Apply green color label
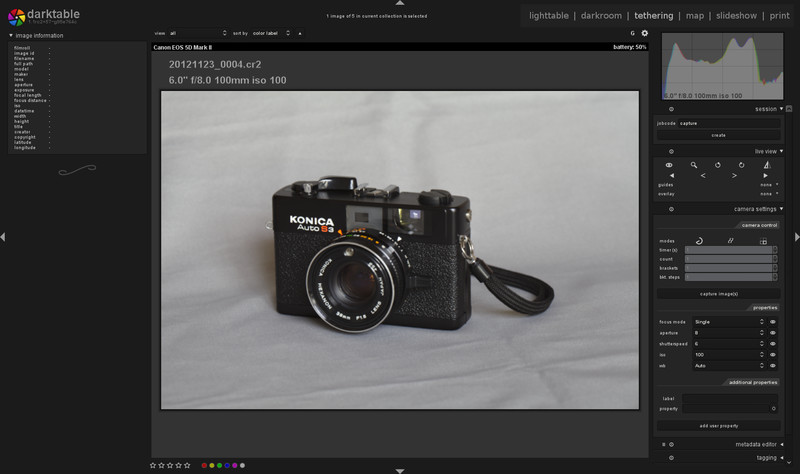Image resolution: width=800 pixels, height=474 pixels. click(x=219, y=465)
